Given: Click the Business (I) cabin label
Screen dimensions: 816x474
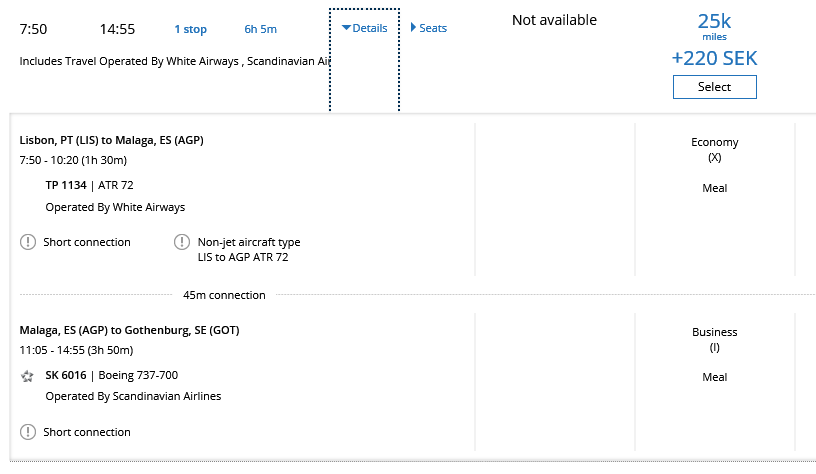Looking at the screenshot, I should tap(714, 339).
